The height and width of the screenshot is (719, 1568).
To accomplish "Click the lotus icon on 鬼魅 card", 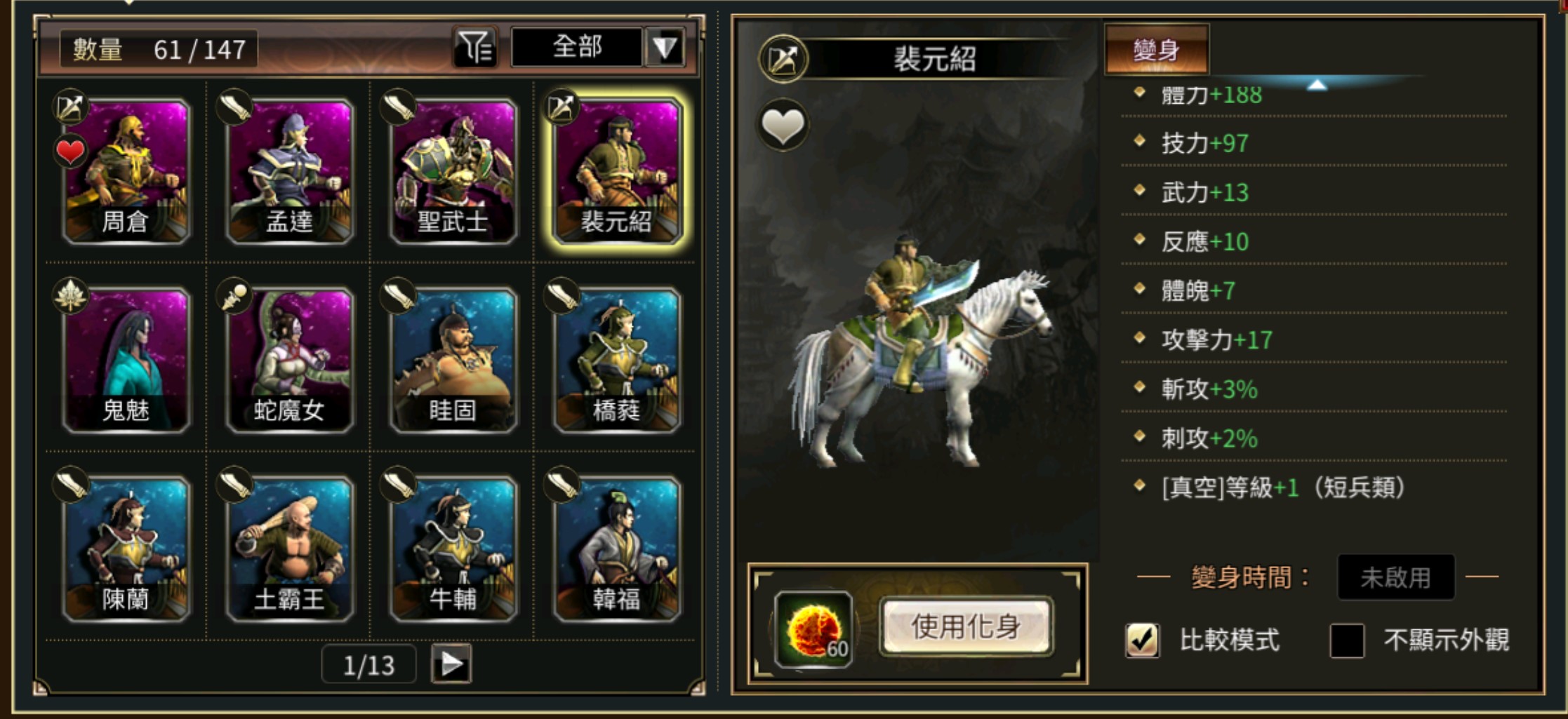I will [x=71, y=295].
